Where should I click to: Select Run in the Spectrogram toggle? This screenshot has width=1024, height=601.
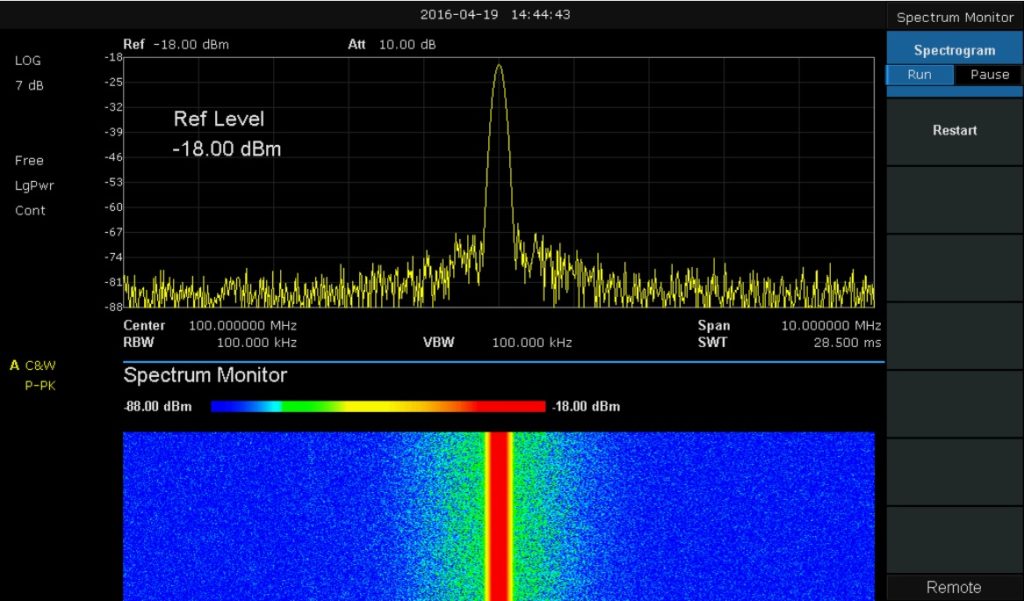(x=919, y=75)
